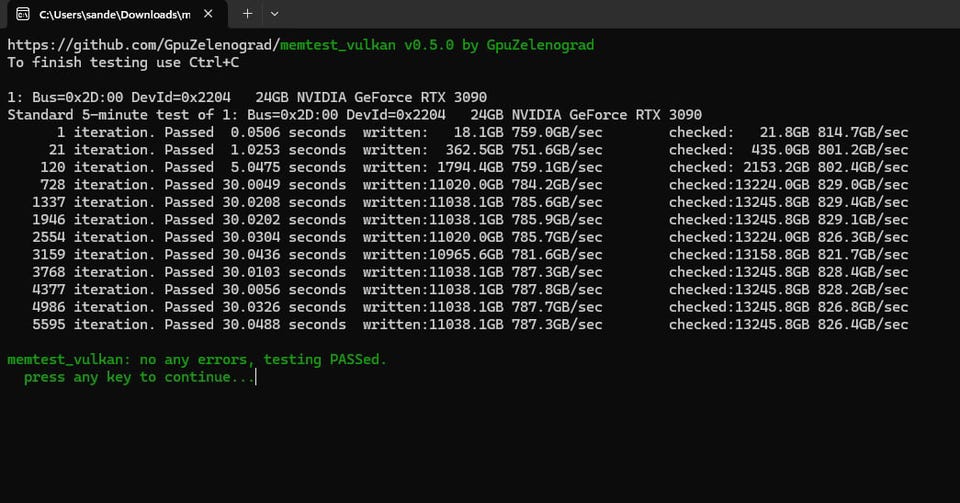Click the memtest_vulkan v0.5.0 title text
This screenshot has height=503, width=960.
pos(367,45)
